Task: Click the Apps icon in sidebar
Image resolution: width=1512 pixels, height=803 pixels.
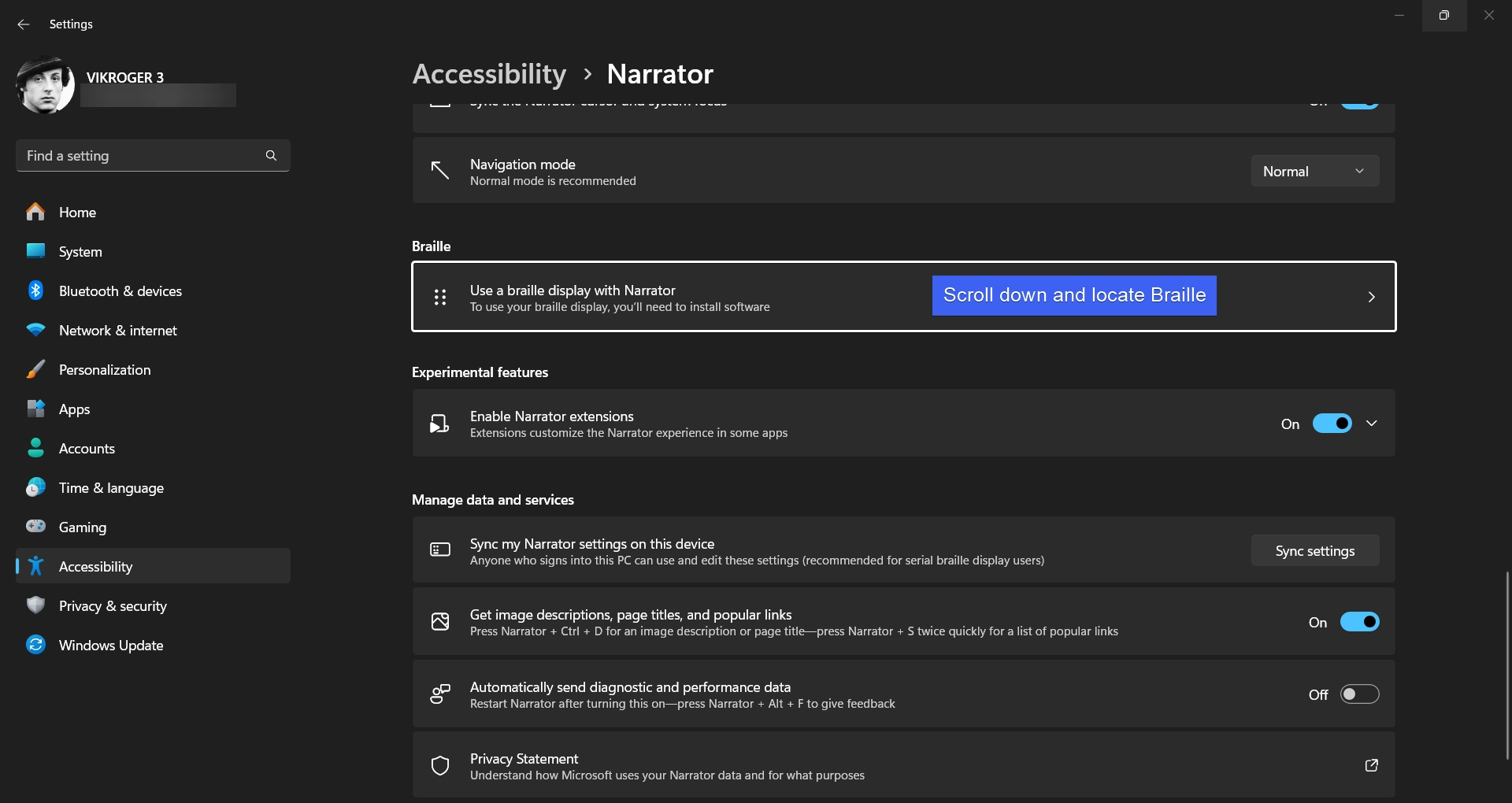Action: [x=35, y=408]
